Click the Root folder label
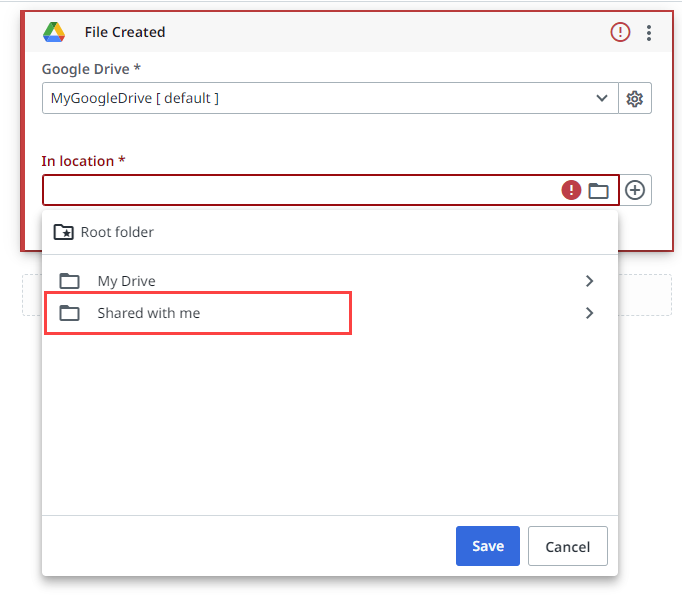 point(117,232)
